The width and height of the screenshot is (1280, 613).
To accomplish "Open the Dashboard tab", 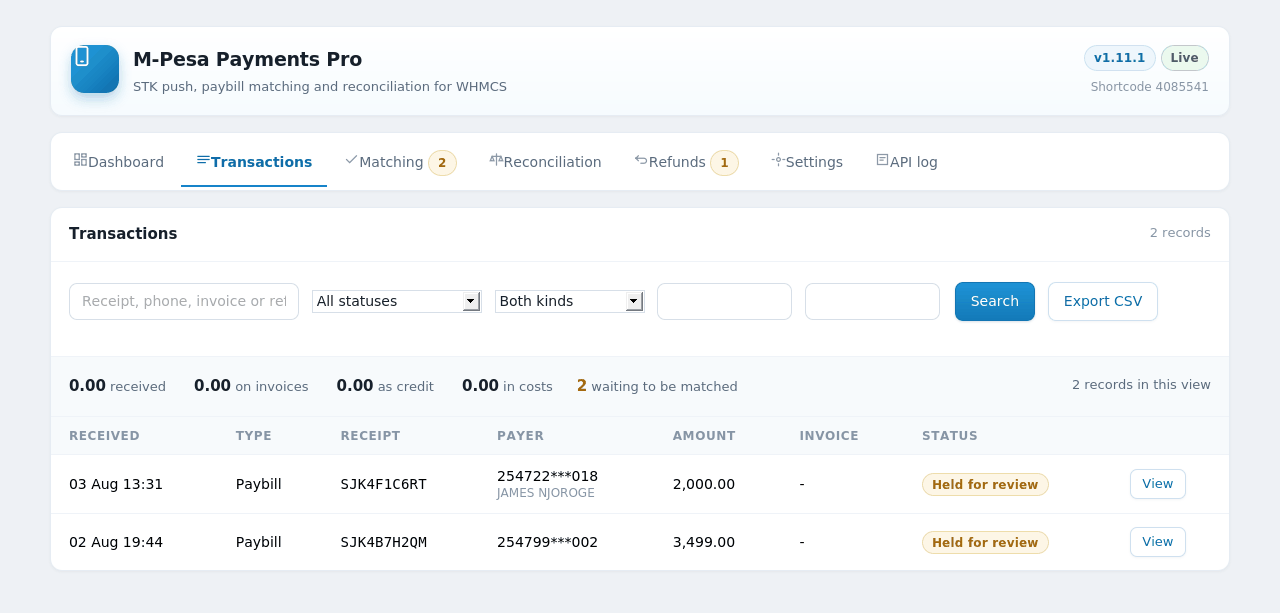I will point(119,162).
